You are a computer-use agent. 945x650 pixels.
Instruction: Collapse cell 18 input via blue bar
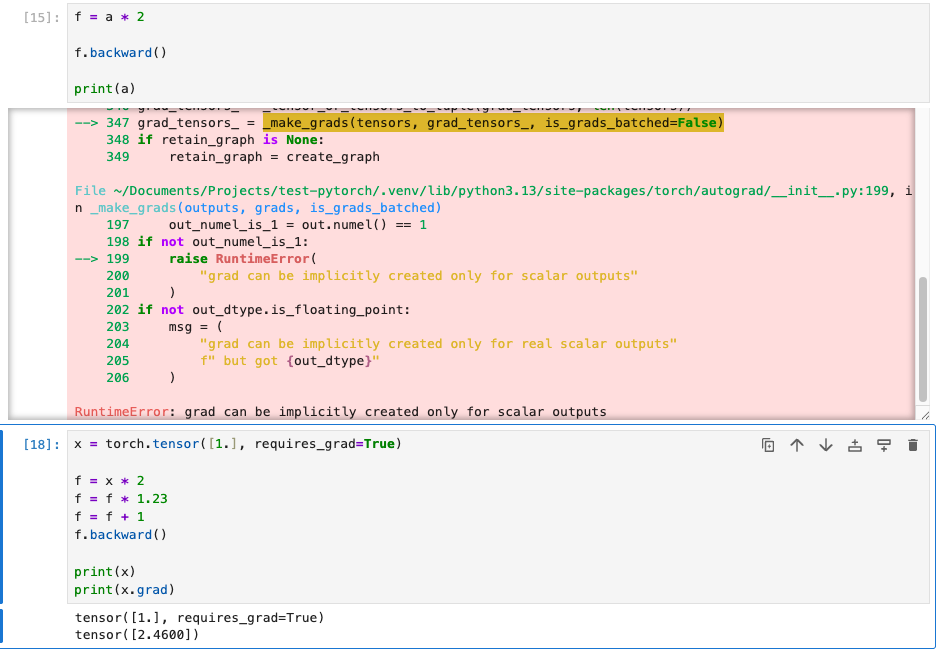point(3,514)
